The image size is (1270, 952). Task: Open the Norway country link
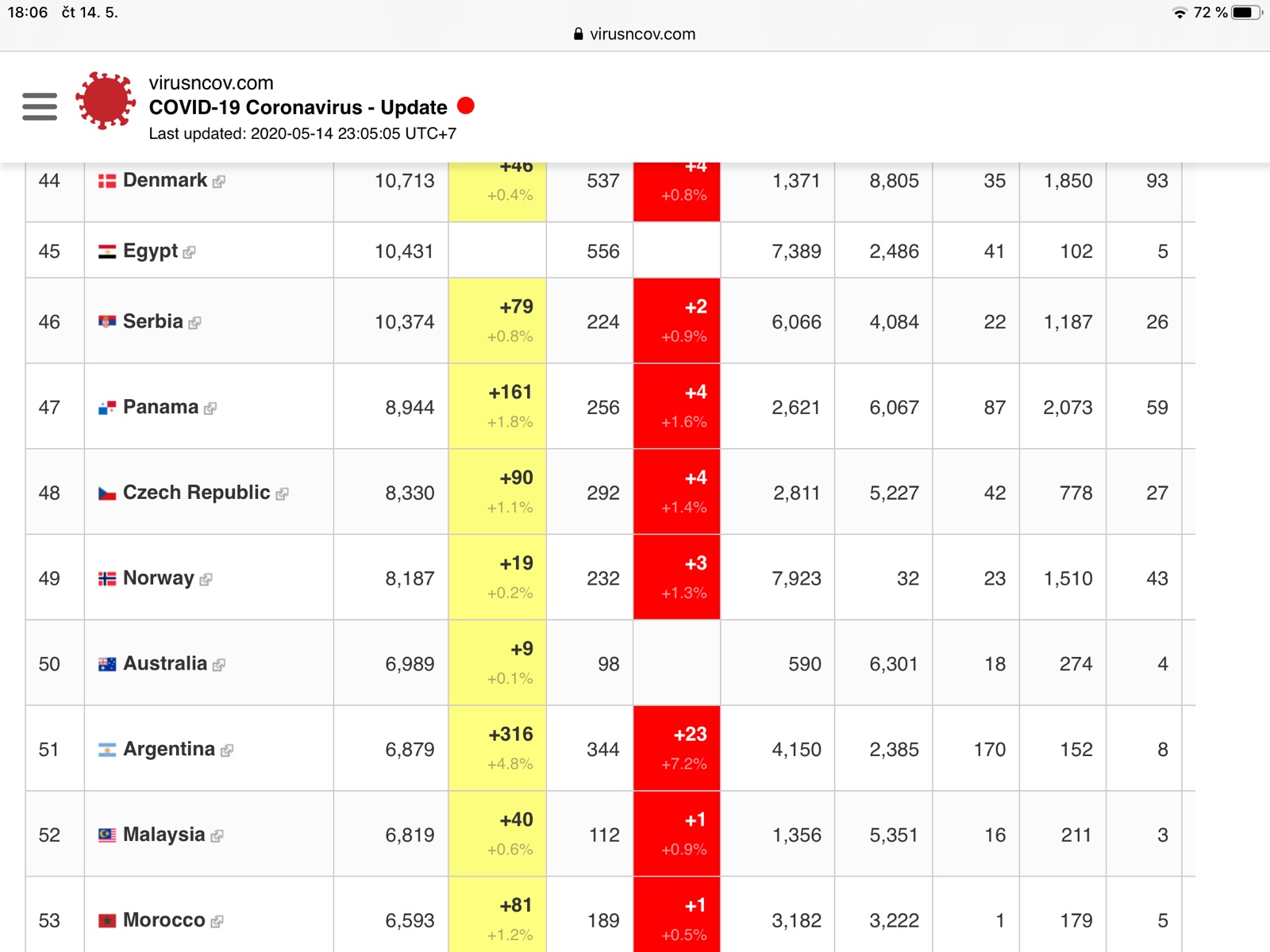pos(159,578)
